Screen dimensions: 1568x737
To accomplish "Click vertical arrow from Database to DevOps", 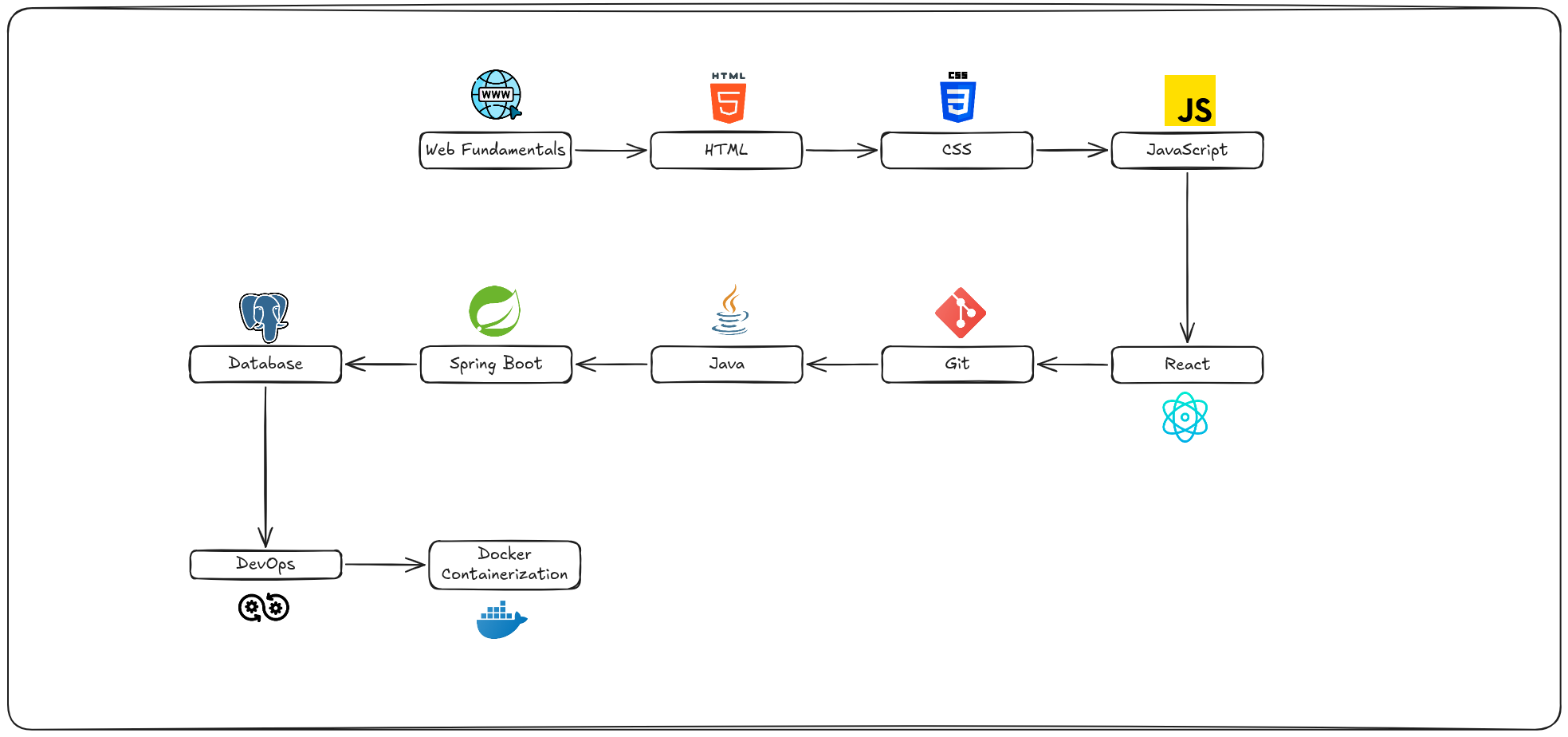I will click(x=265, y=467).
